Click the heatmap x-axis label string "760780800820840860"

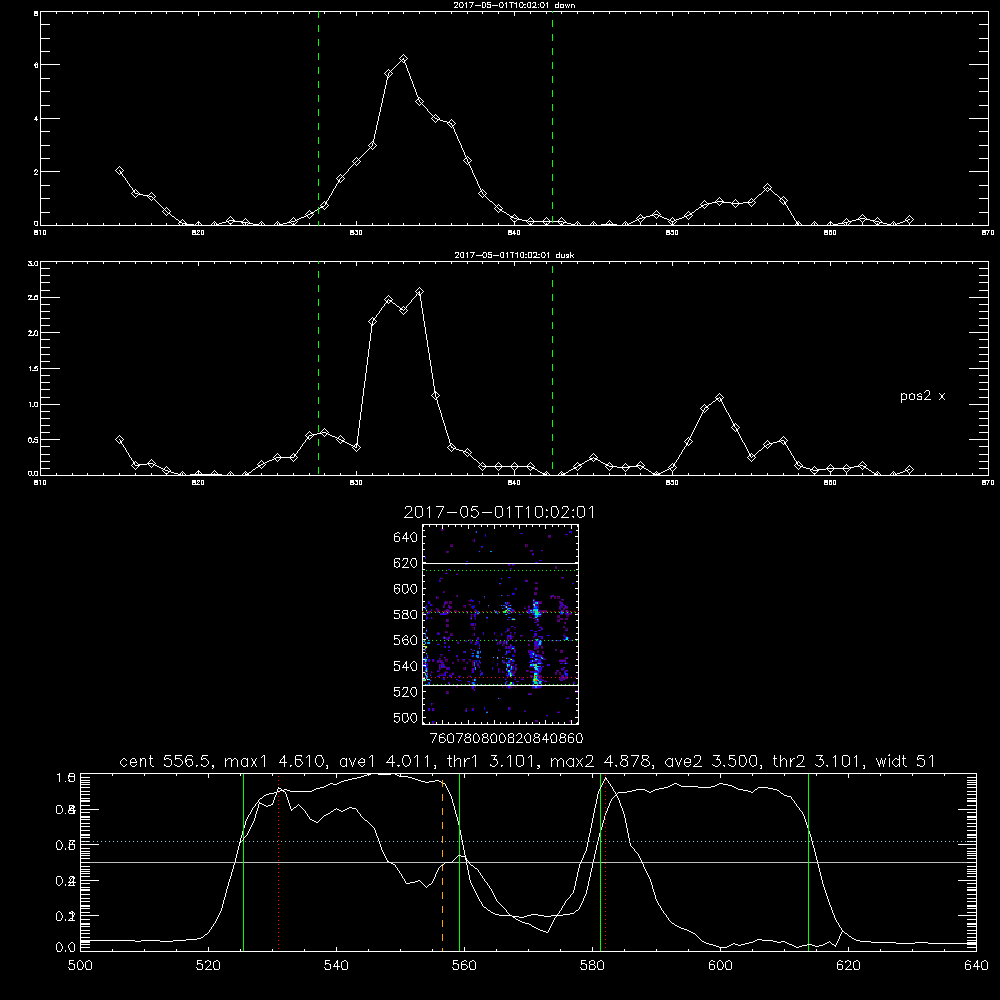point(506,739)
